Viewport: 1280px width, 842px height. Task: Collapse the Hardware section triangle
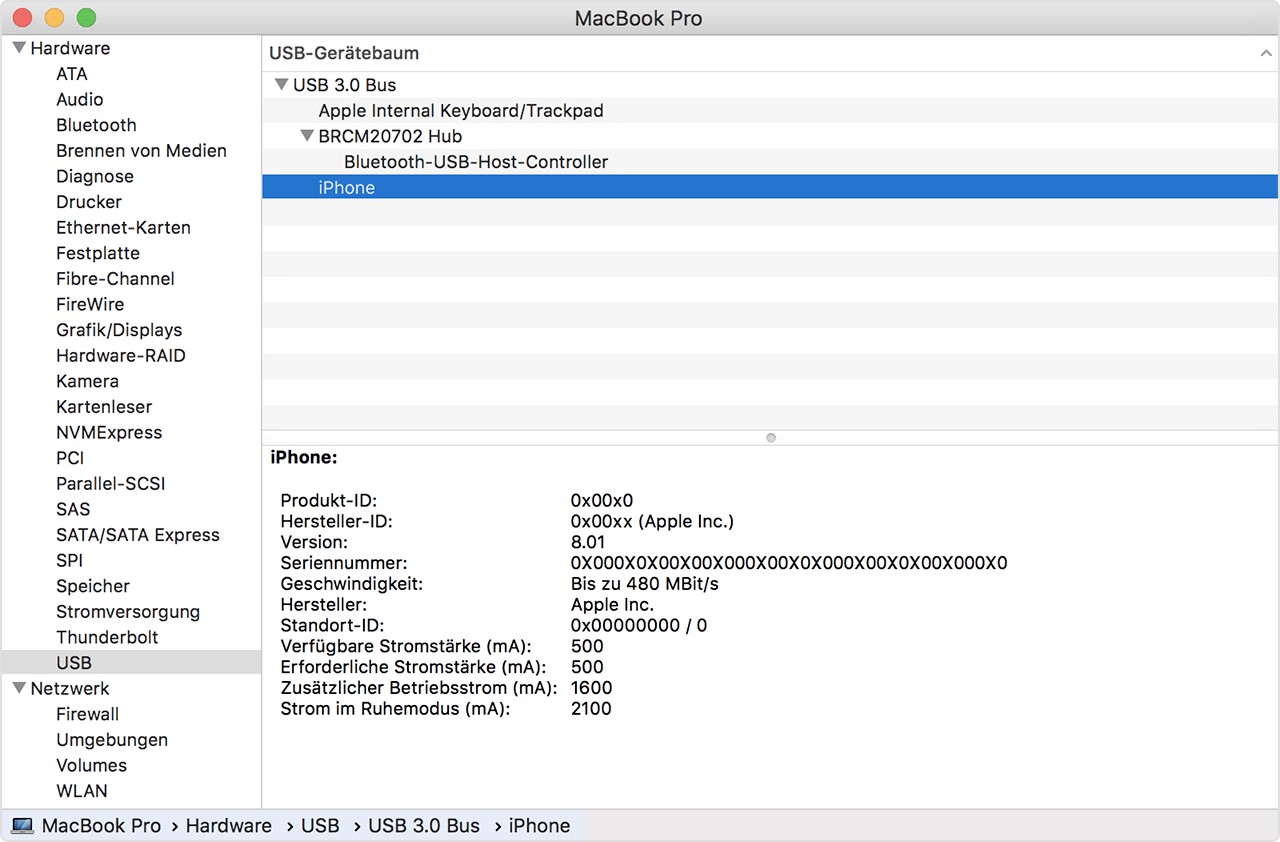[x=19, y=48]
